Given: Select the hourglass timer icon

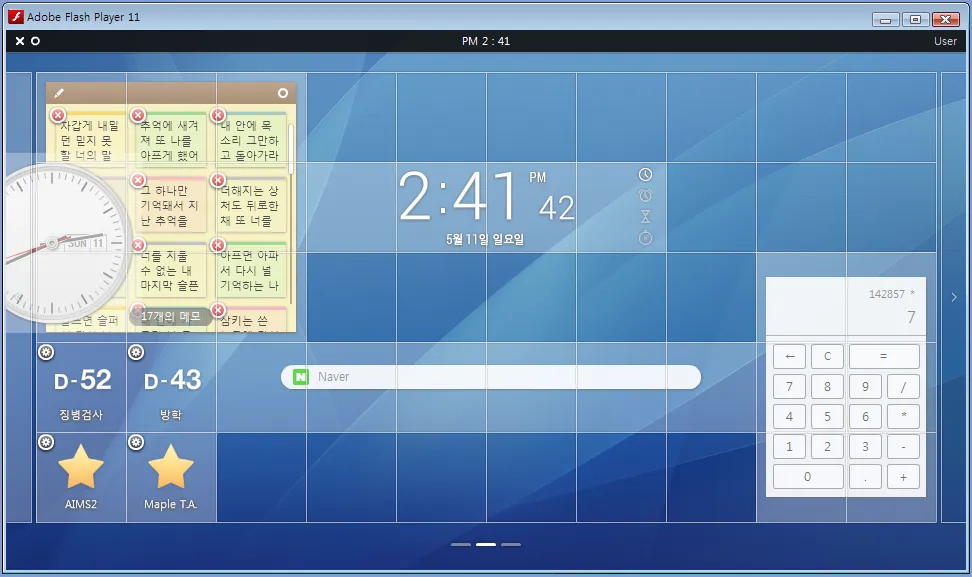Looking at the screenshot, I should point(645,216).
